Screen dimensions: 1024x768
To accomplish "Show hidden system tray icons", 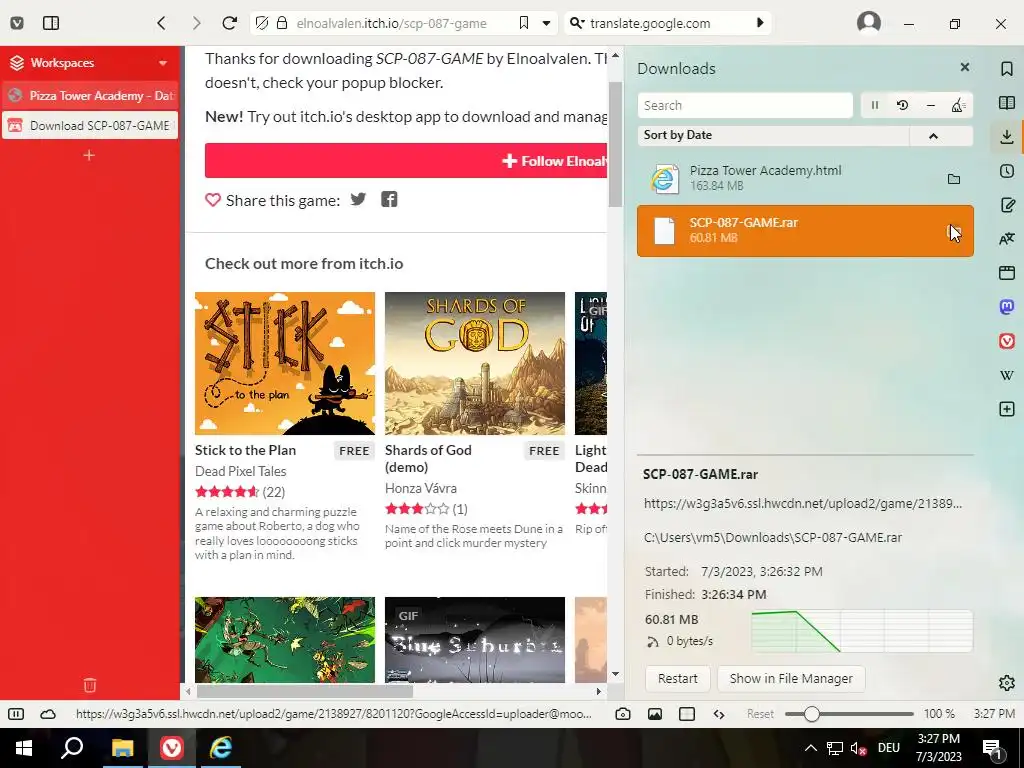I will pos(810,748).
